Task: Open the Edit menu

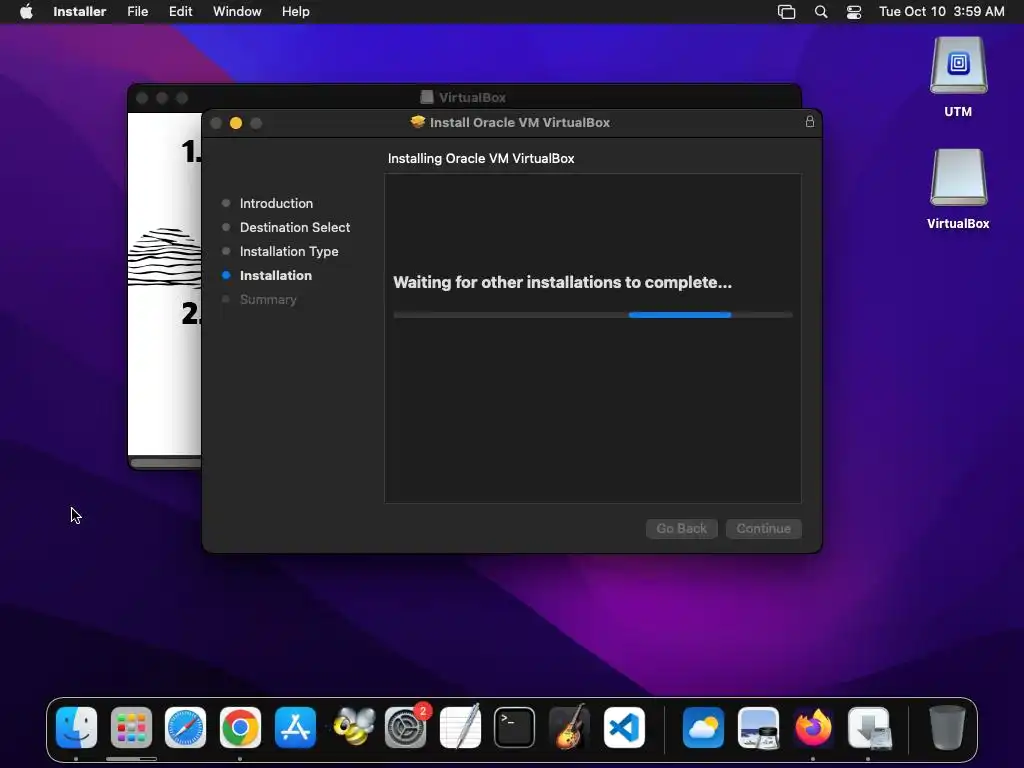Action: 180,12
